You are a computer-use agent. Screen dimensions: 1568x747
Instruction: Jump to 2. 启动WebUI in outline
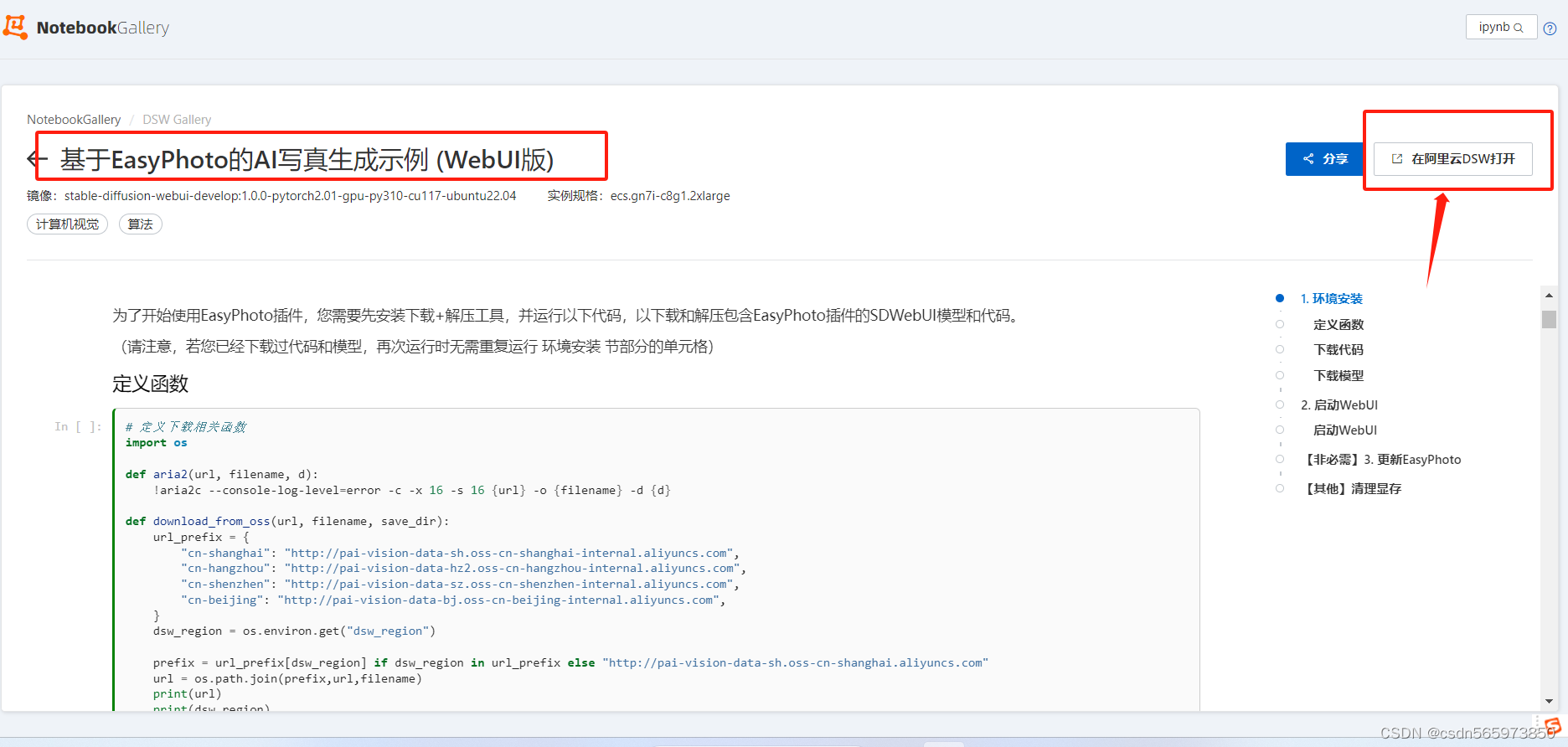[x=1339, y=404]
